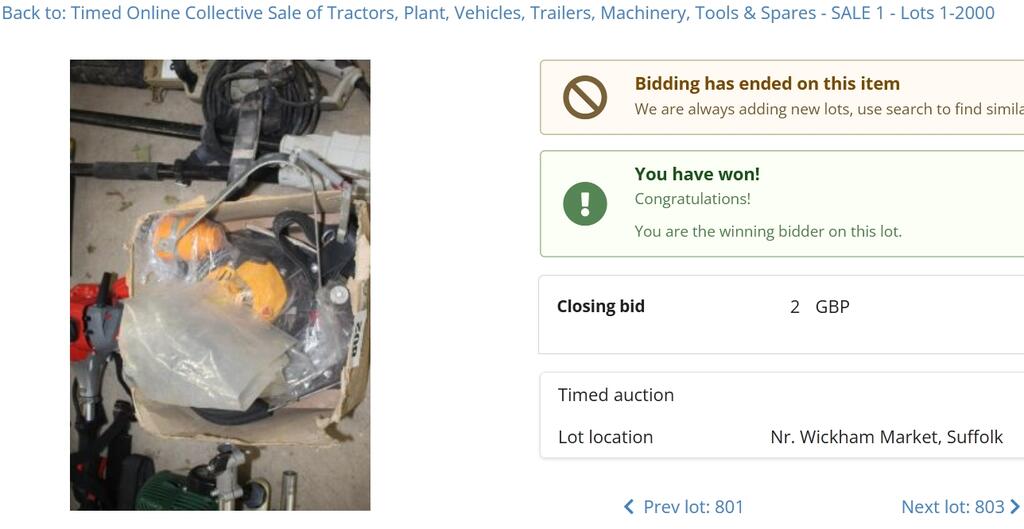Click the Nr. Wickham Market, Suffolk location
1024x529 pixels.
886,437
